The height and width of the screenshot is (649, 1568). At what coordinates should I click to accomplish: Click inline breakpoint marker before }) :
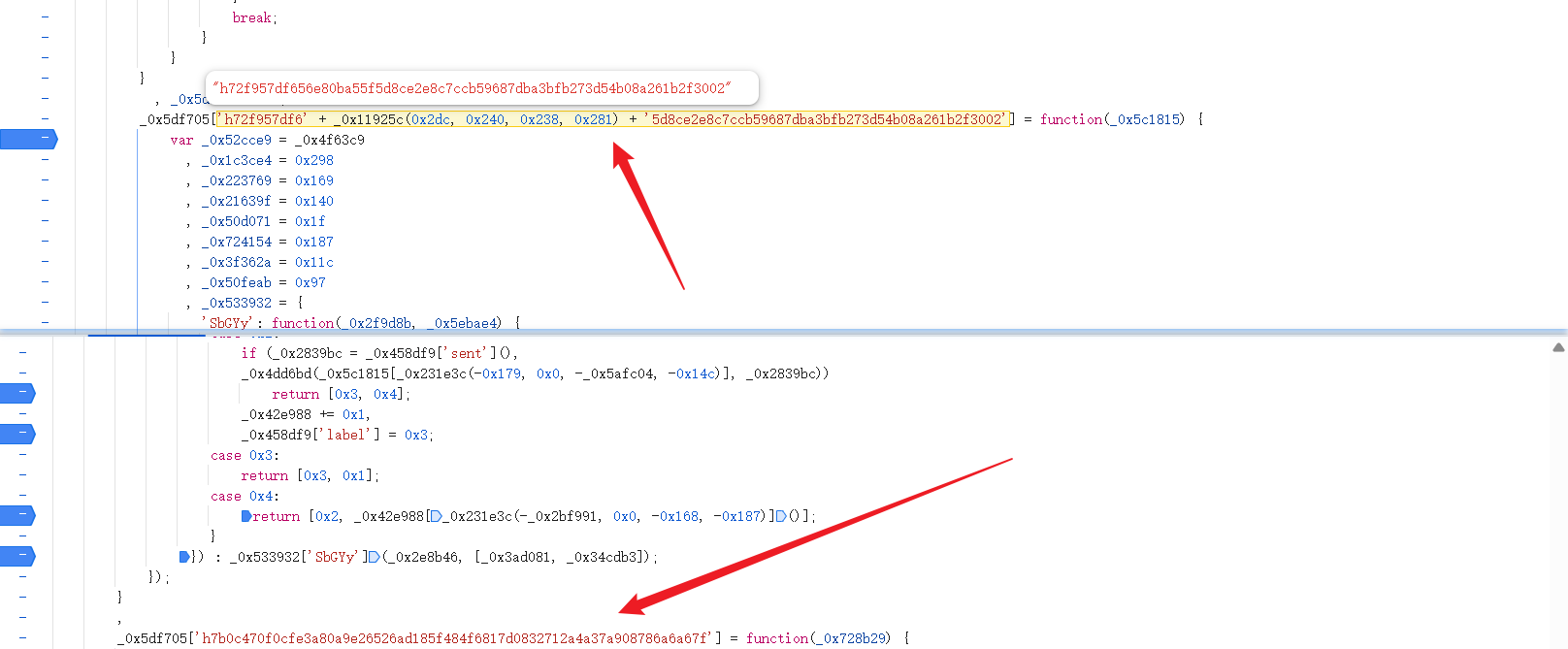click(x=184, y=557)
